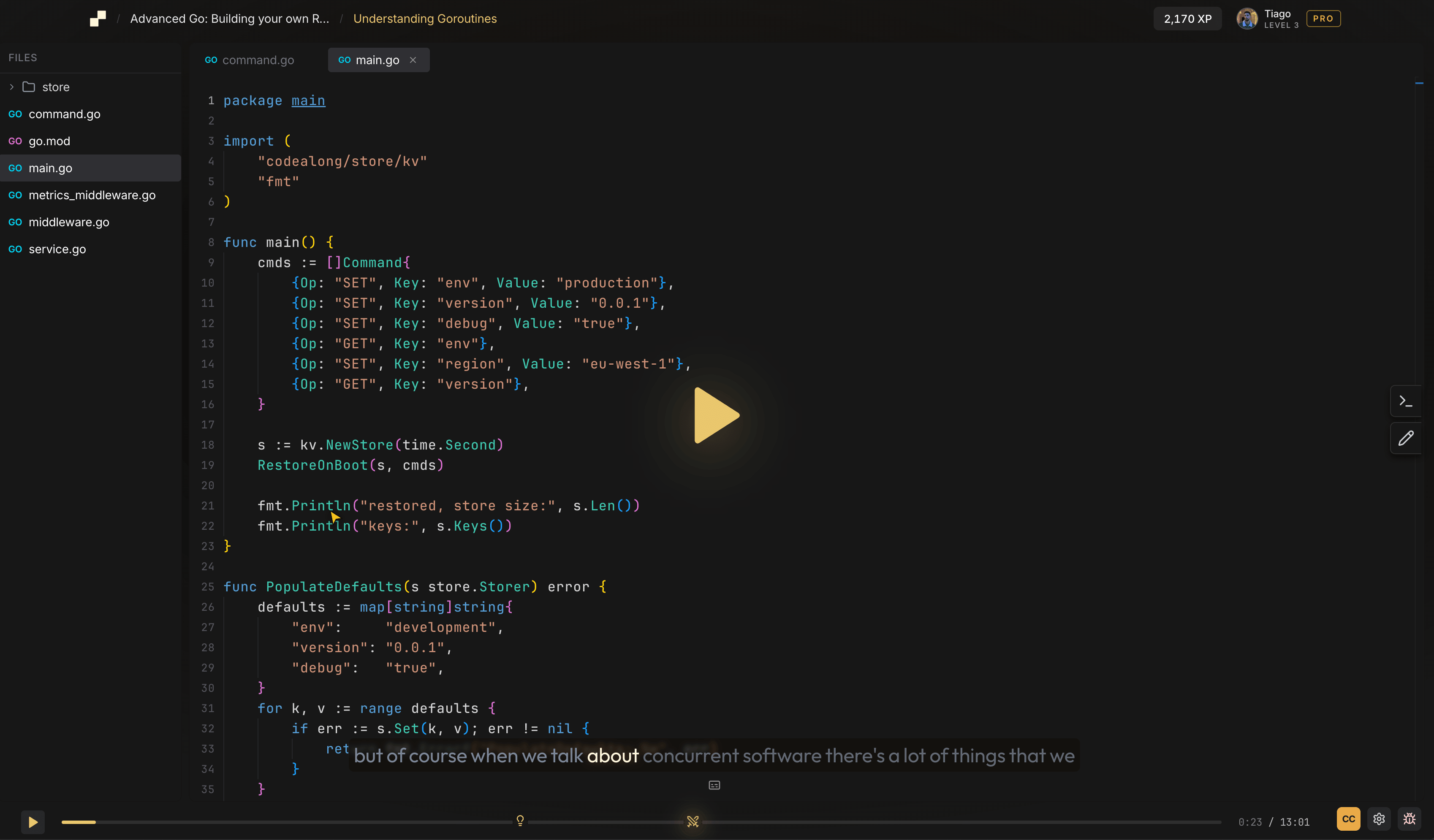Open go.mod in the file list
The image size is (1434, 840).
[x=90, y=141]
